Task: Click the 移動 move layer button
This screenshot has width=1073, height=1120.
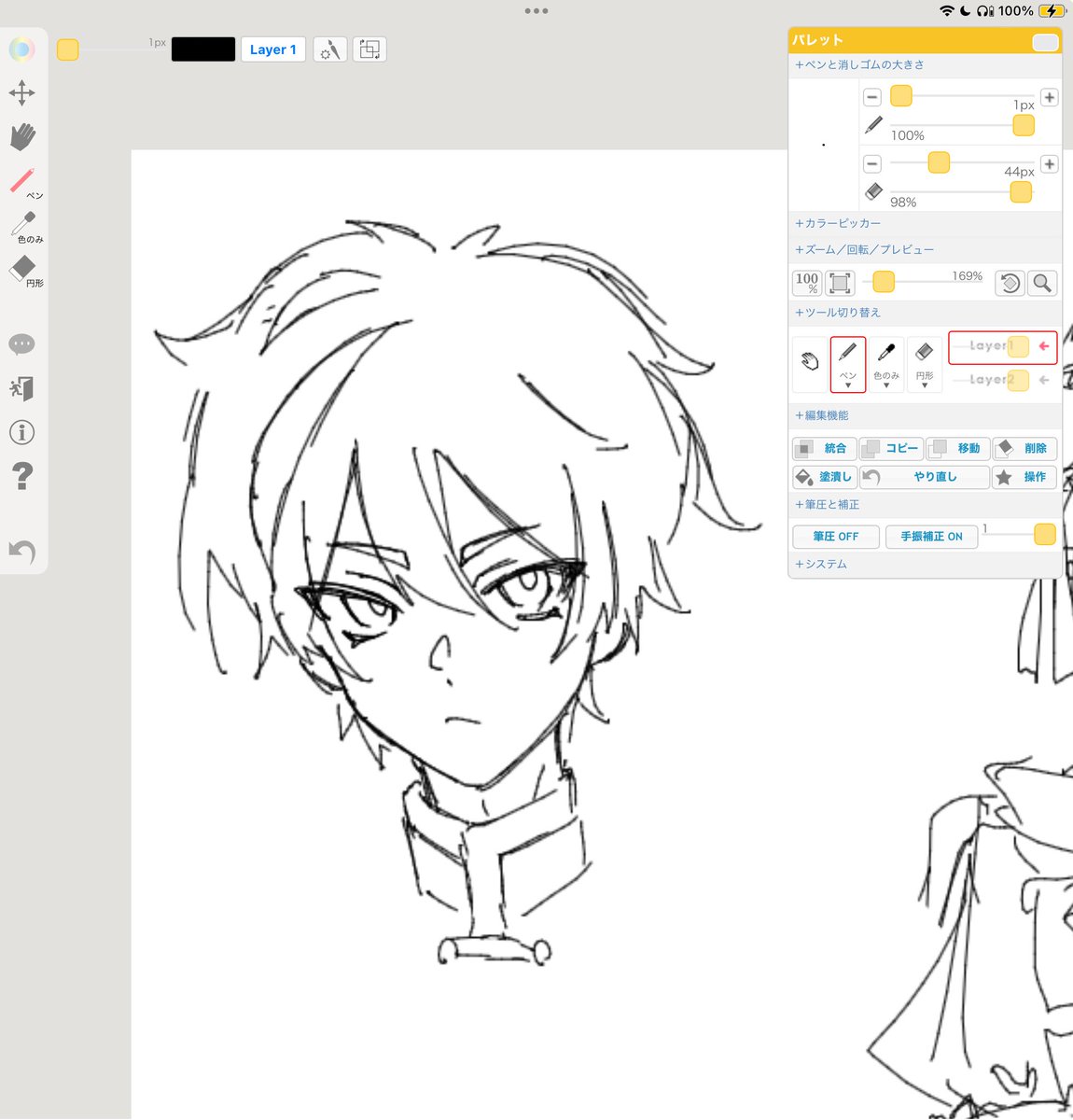Action: (x=958, y=448)
